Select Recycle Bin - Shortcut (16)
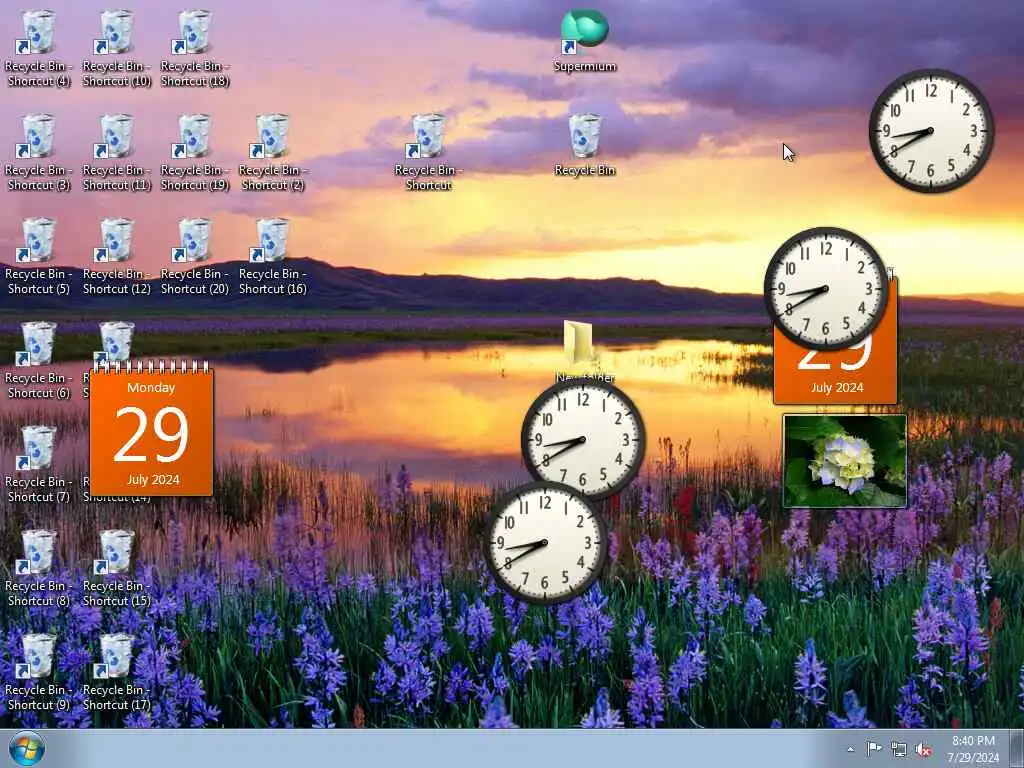This screenshot has height=768, width=1024. [x=272, y=256]
